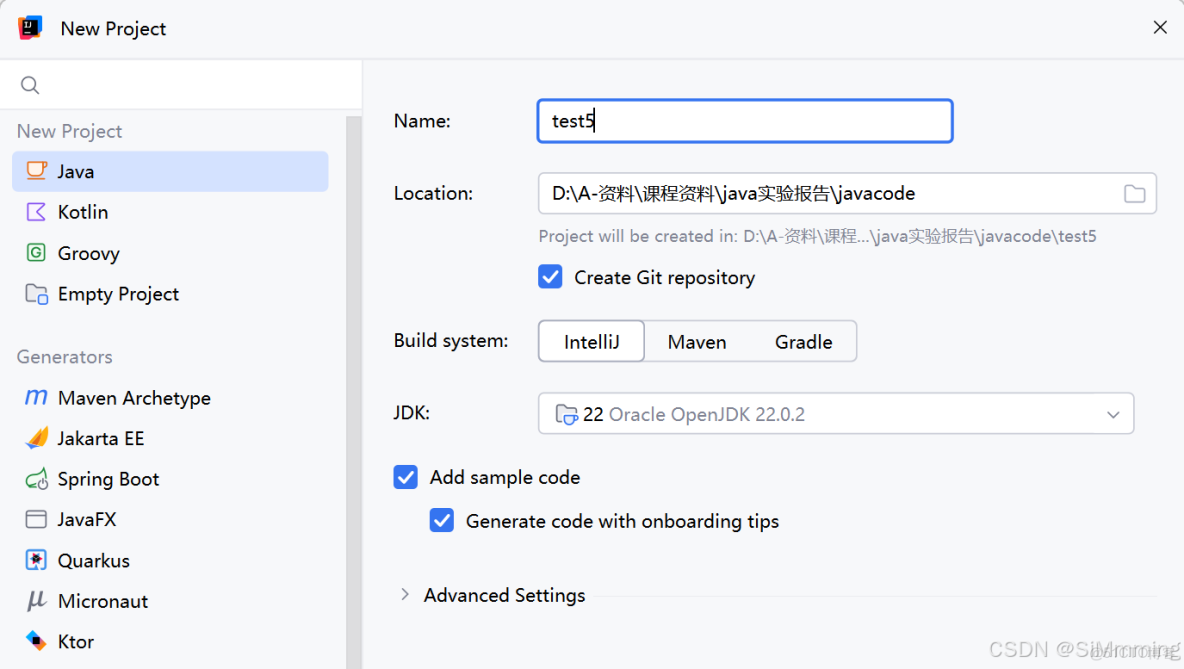Click the Jakarta EE generator icon
This screenshot has height=669, width=1184.
[36, 438]
